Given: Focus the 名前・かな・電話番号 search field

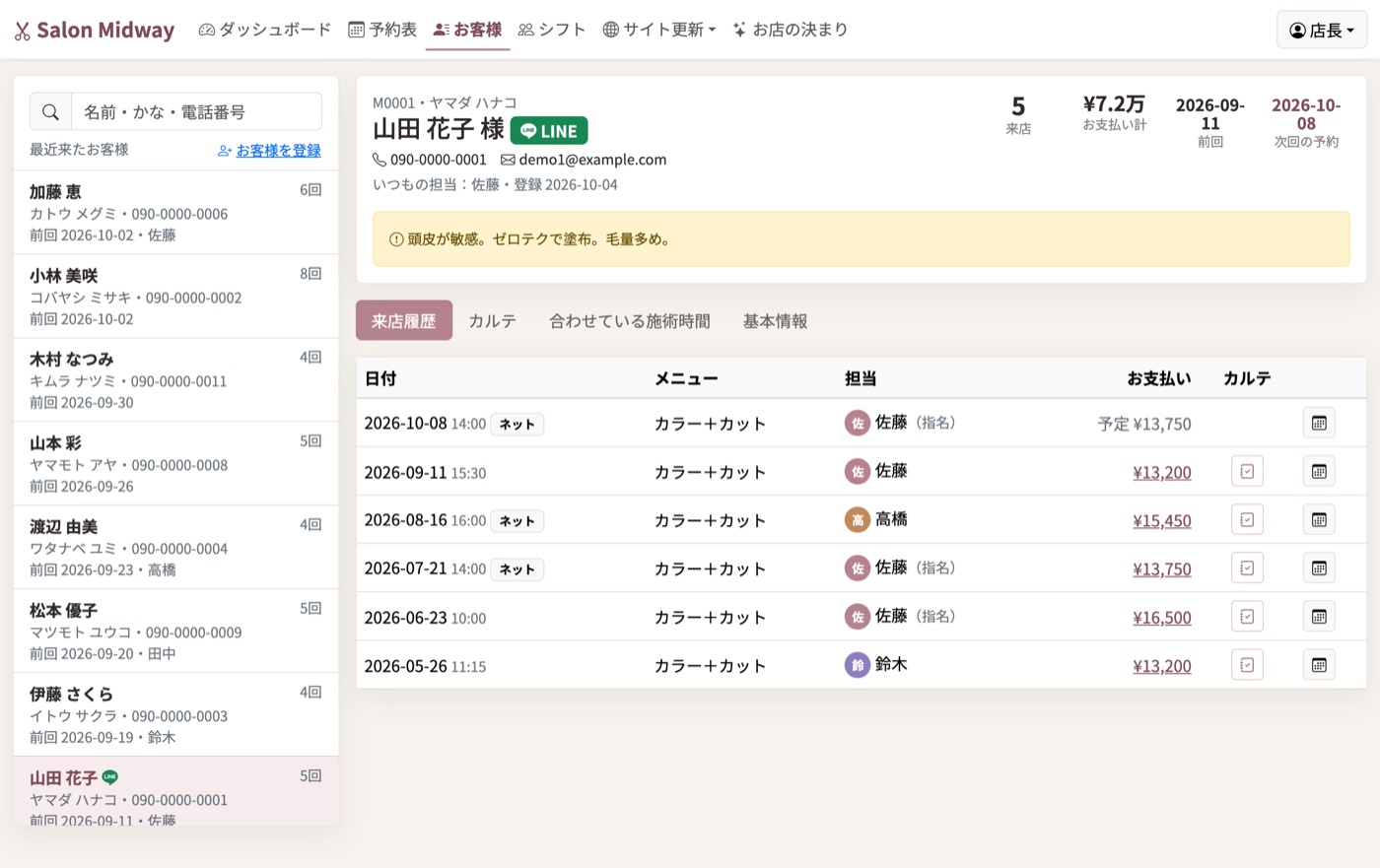Looking at the screenshot, I should coord(196,111).
